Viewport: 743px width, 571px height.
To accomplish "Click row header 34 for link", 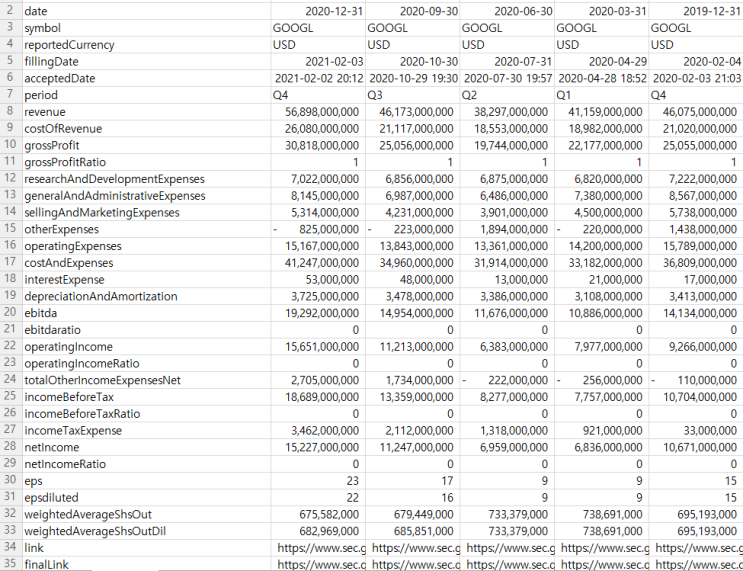I will point(10,548).
